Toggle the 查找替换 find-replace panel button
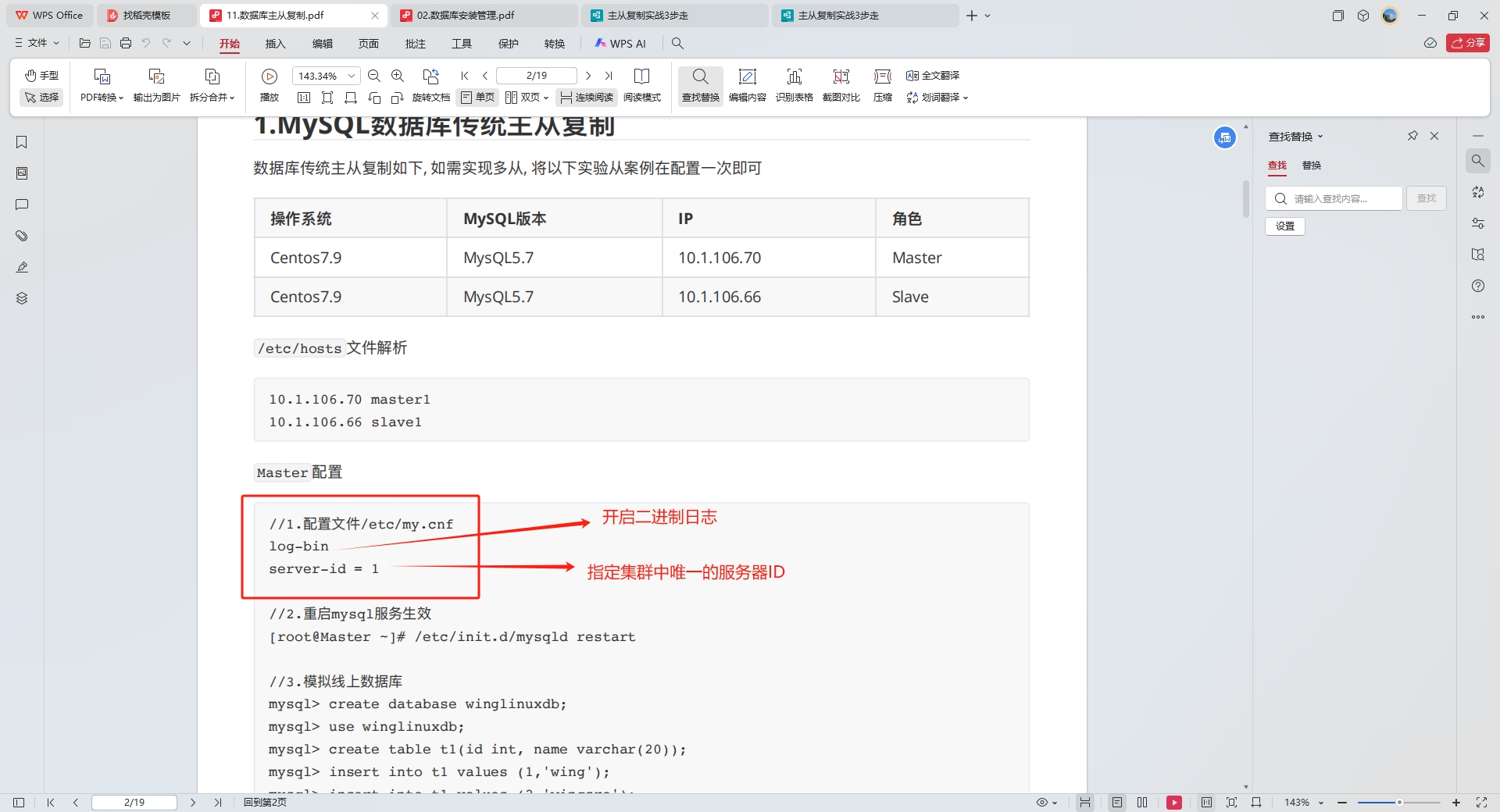The height and width of the screenshot is (812, 1500). (x=701, y=85)
